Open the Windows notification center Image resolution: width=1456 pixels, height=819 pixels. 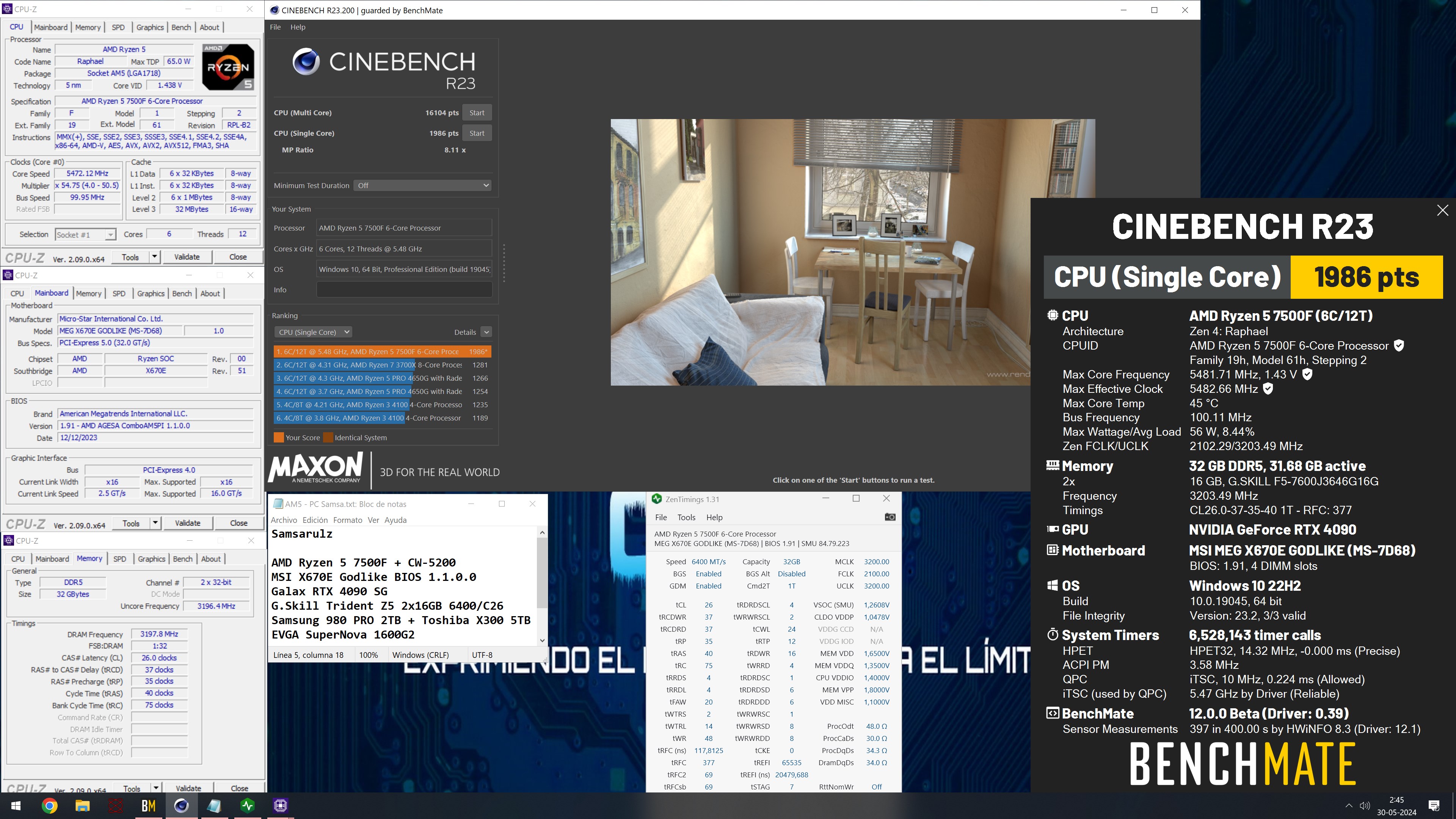[x=1434, y=805]
